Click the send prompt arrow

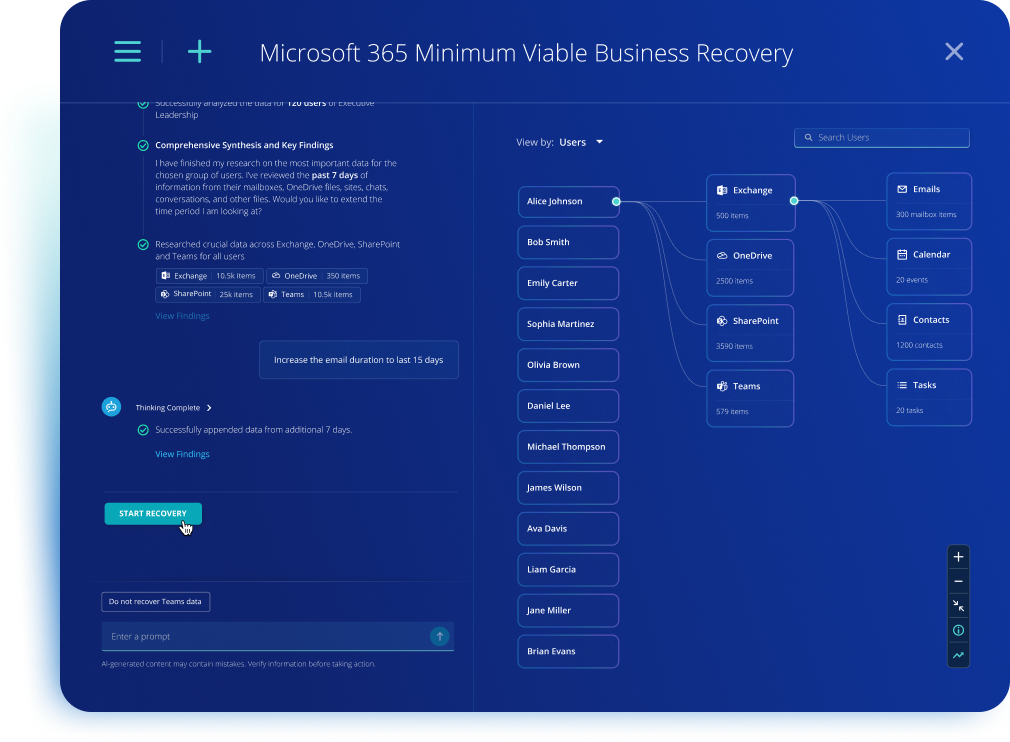(x=439, y=636)
